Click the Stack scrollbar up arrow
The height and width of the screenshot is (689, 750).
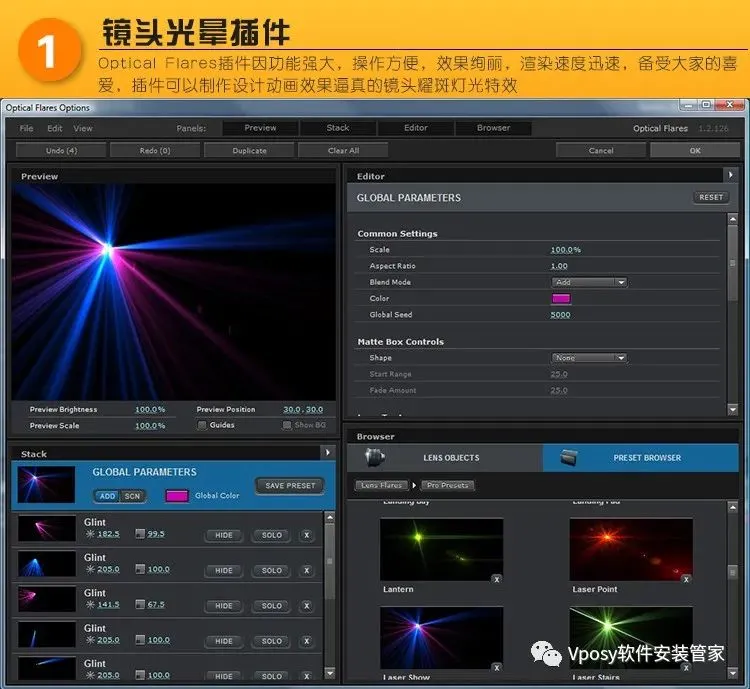click(330, 517)
